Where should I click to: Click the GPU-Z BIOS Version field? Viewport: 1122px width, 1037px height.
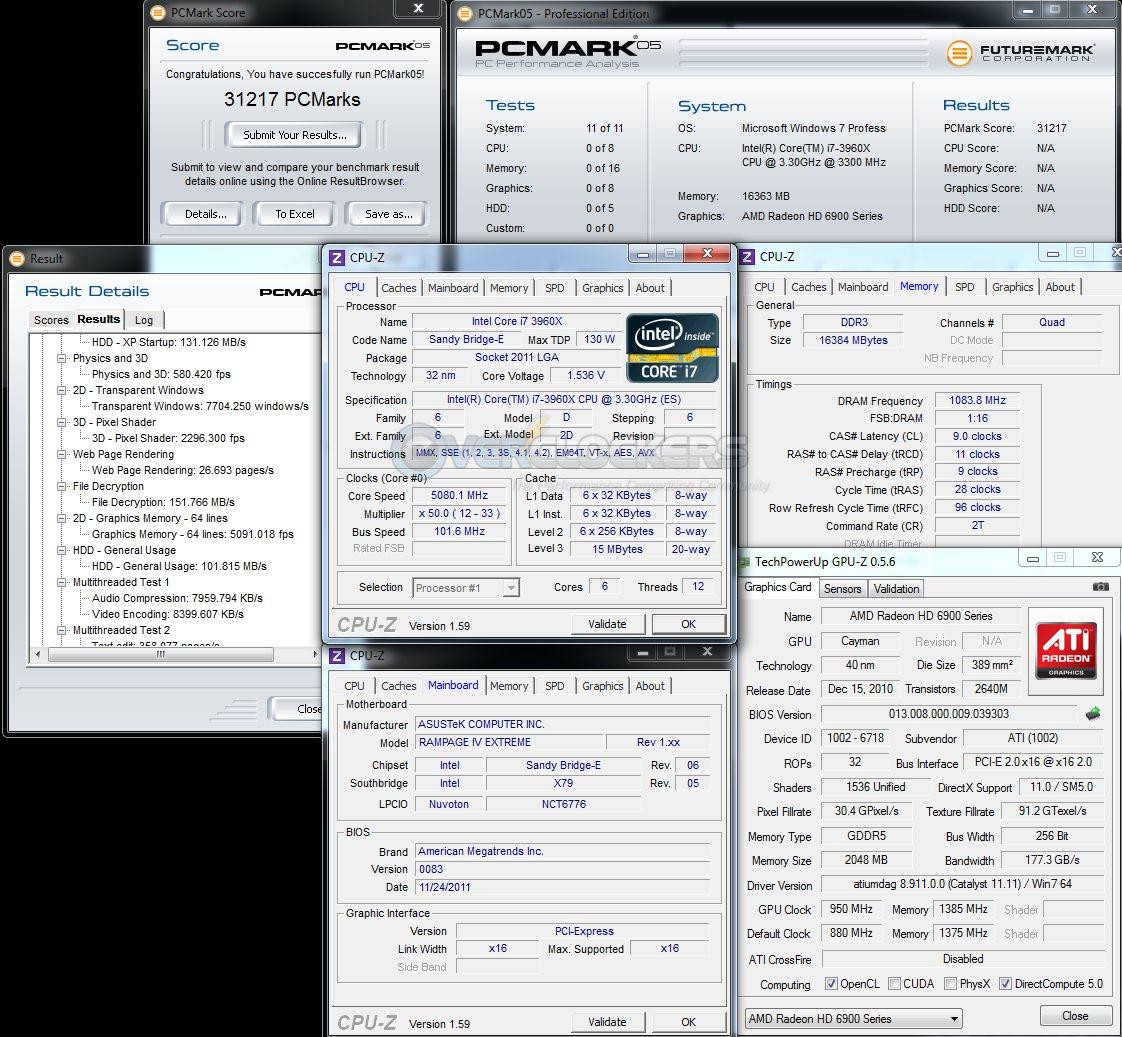coord(948,714)
